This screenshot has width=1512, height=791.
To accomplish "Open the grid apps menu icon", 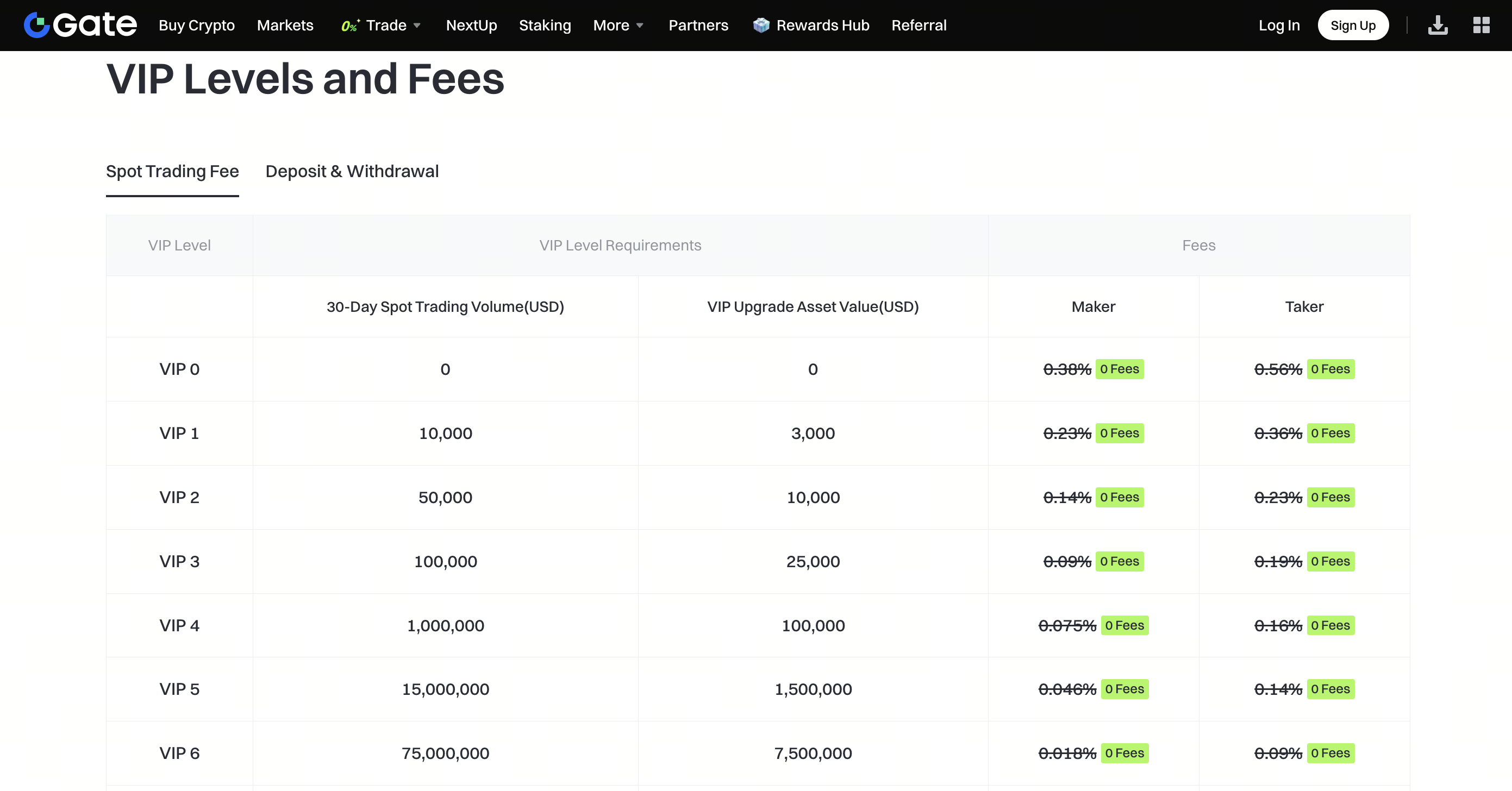I will pos(1481,25).
